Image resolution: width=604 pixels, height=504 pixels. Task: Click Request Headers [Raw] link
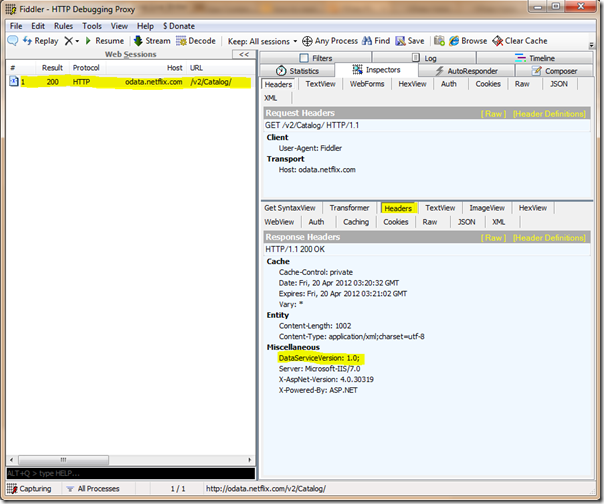click(x=493, y=114)
